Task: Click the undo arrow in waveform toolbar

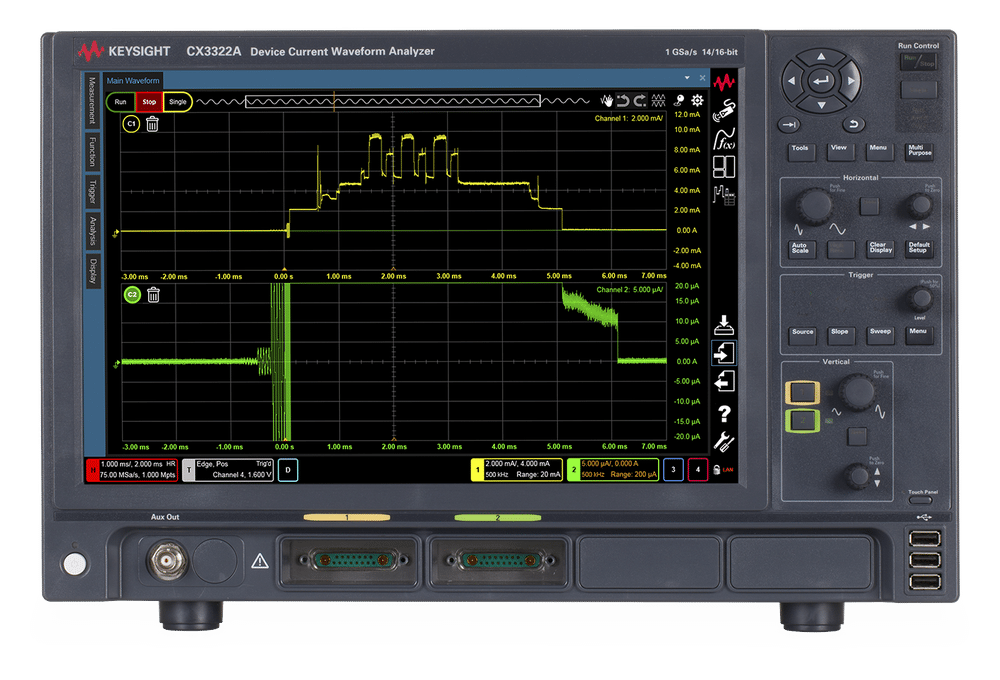Action: click(x=623, y=101)
